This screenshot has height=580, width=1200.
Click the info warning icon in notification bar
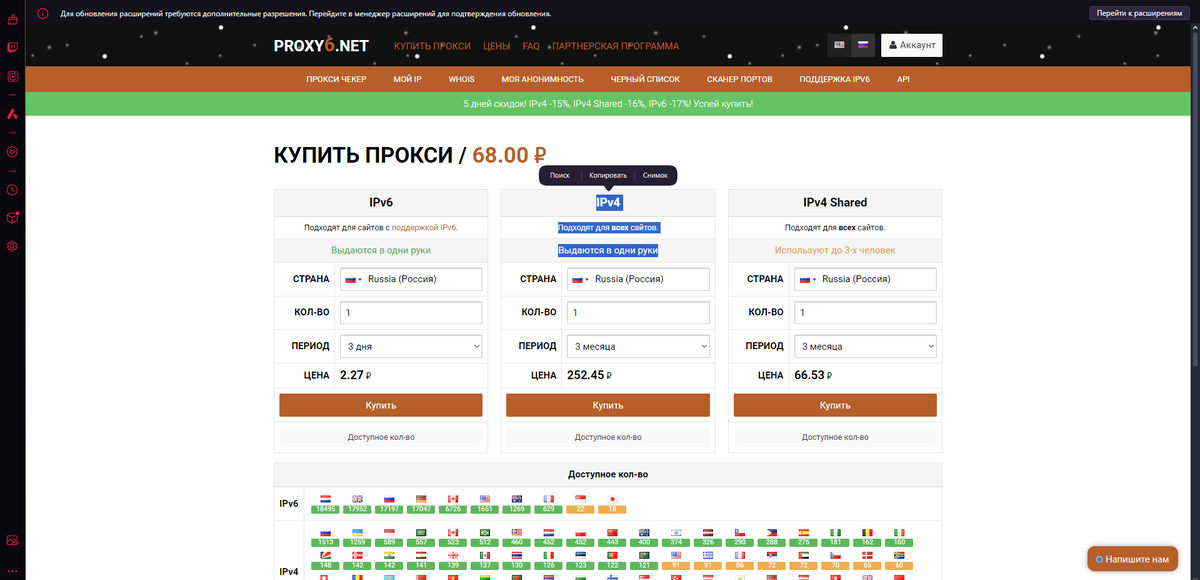click(x=43, y=14)
